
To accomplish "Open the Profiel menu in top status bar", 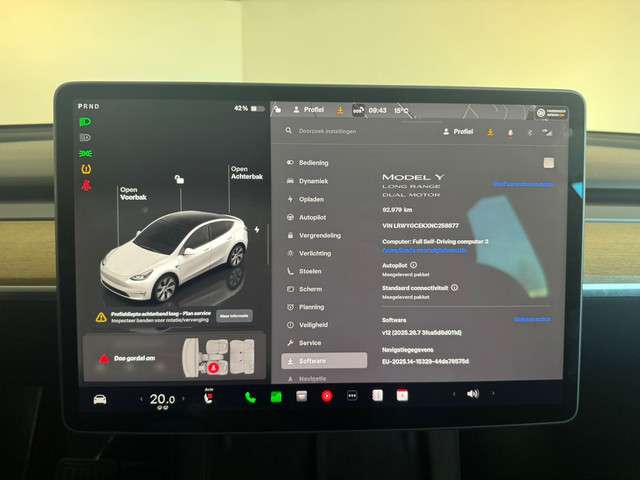I will (308, 109).
